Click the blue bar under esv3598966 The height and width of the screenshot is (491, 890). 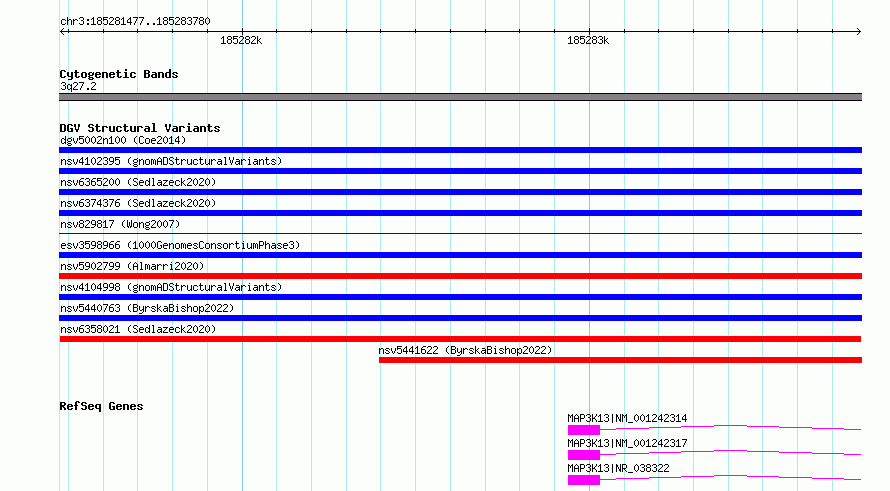tap(460, 255)
